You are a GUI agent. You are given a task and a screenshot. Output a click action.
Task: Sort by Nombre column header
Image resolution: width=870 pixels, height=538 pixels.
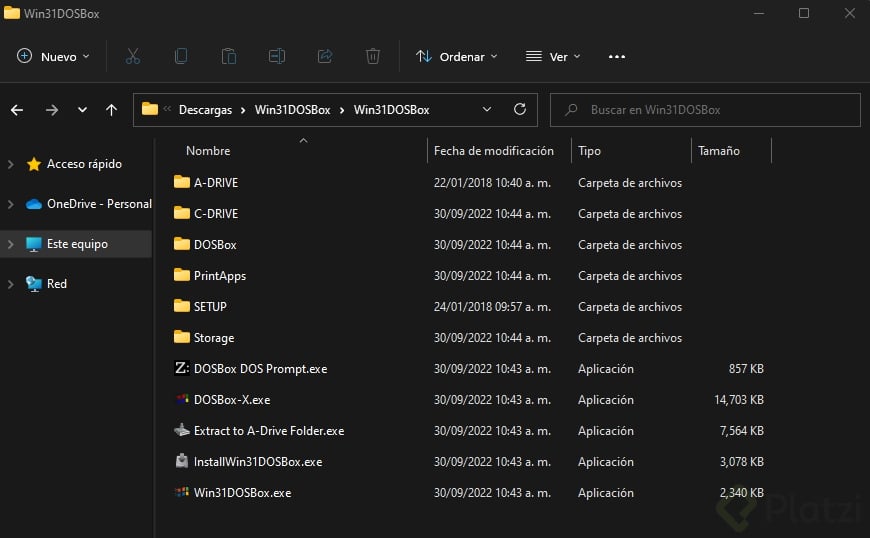(208, 151)
